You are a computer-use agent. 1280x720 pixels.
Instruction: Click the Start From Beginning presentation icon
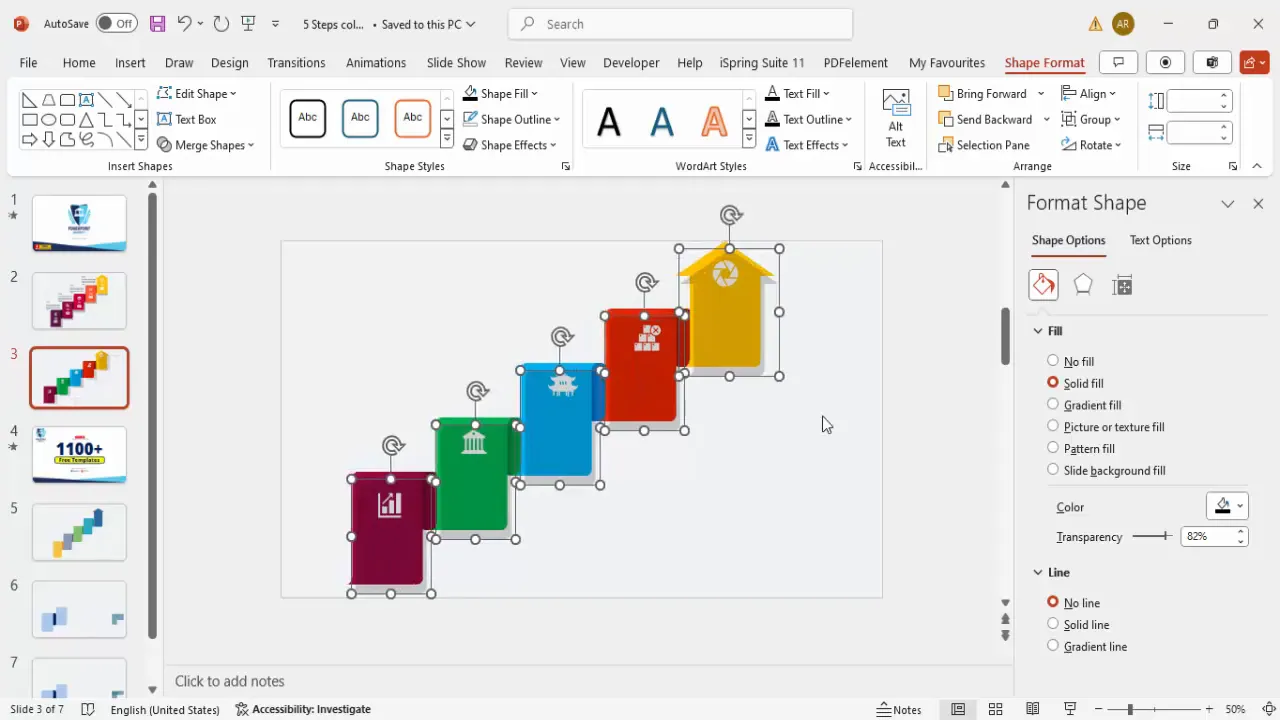pos(249,23)
